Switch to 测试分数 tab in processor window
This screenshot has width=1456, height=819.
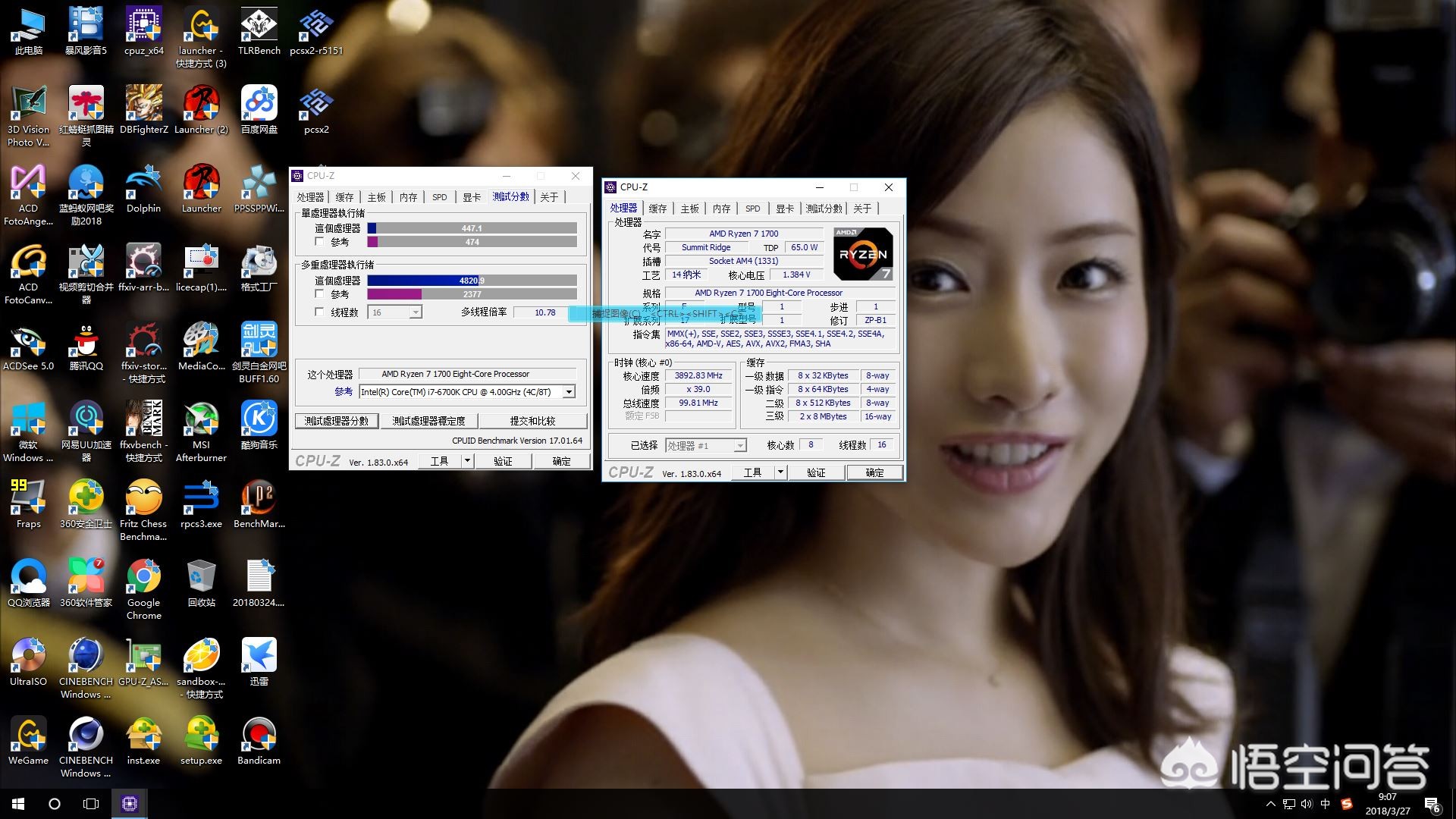click(824, 209)
